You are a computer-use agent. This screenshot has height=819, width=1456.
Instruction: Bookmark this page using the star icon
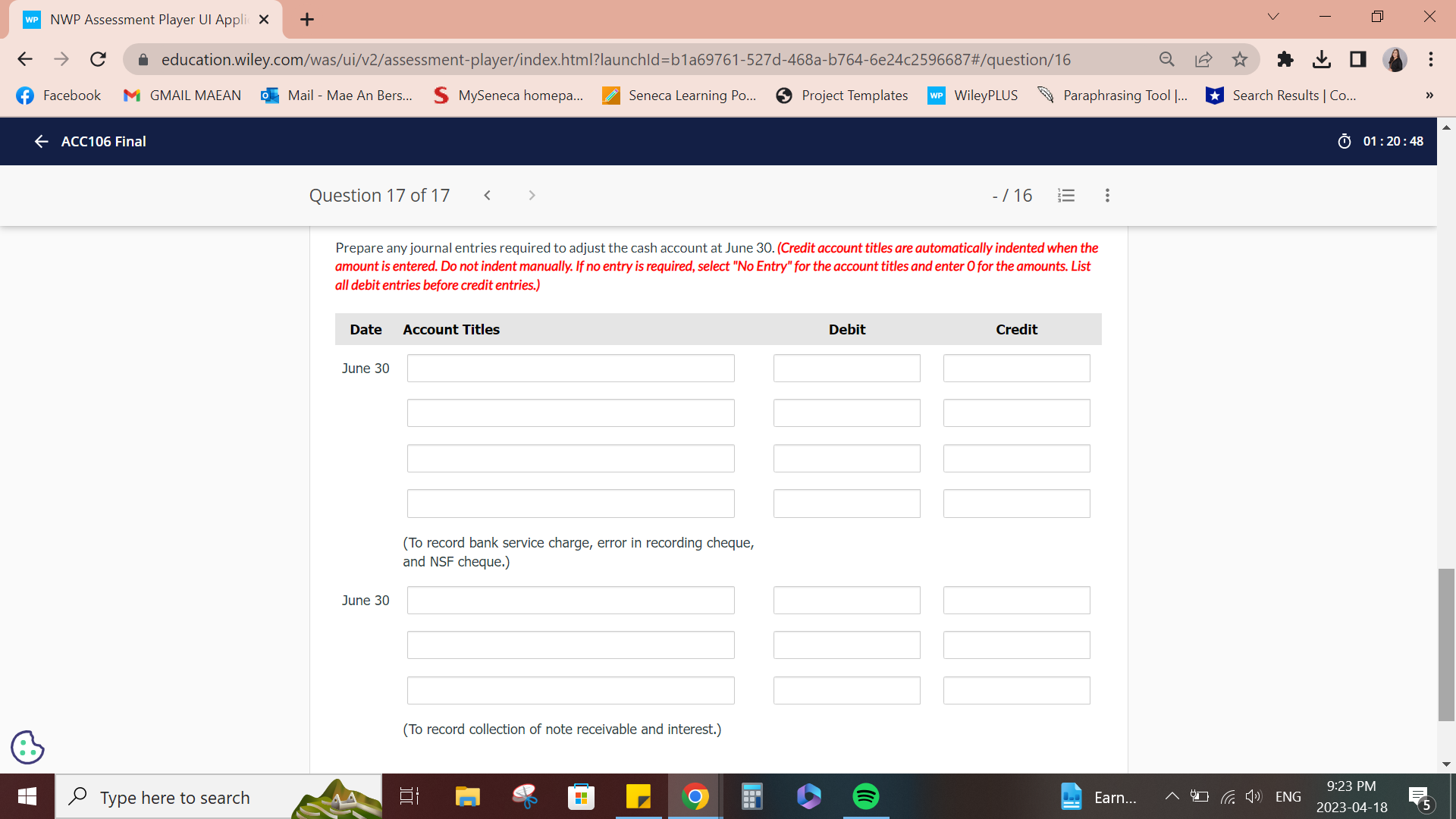(1241, 59)
